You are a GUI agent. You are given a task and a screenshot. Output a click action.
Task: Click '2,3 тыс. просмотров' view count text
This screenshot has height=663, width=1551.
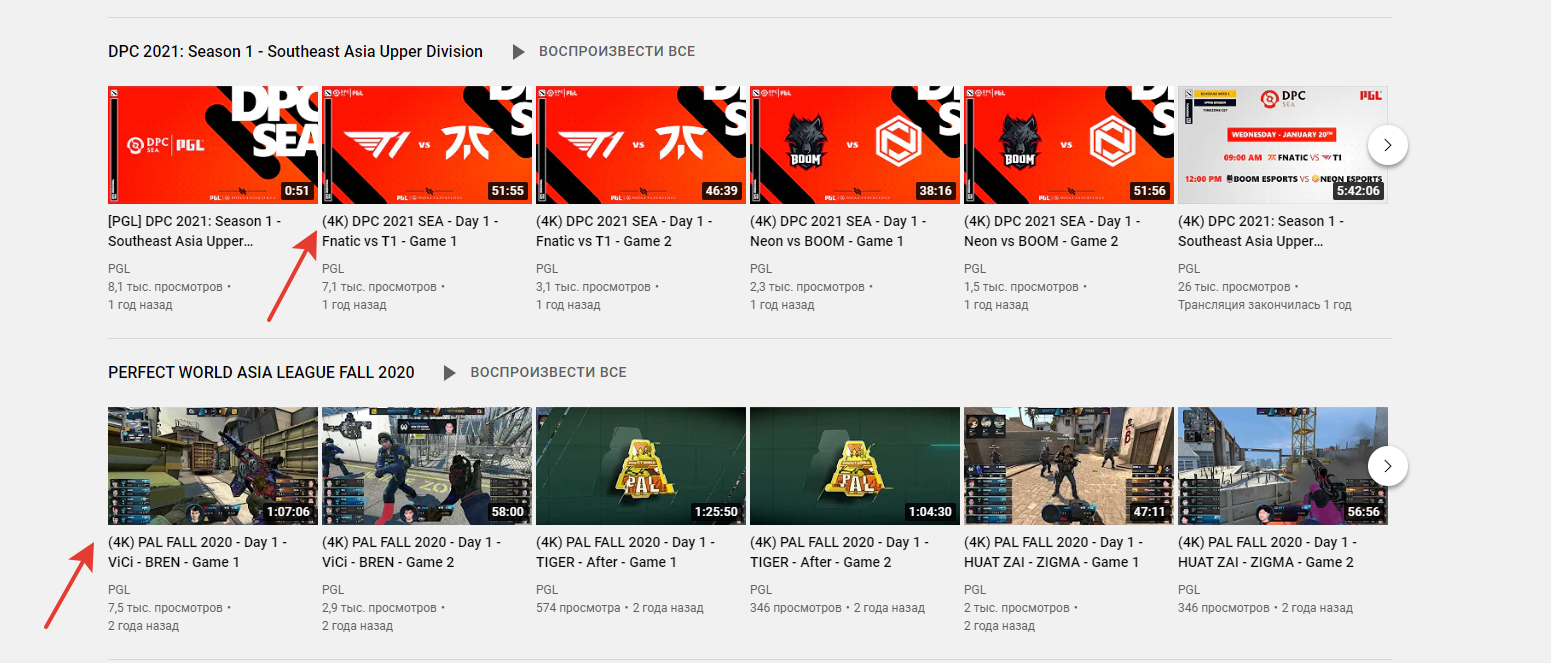click(x=807, y=287)
